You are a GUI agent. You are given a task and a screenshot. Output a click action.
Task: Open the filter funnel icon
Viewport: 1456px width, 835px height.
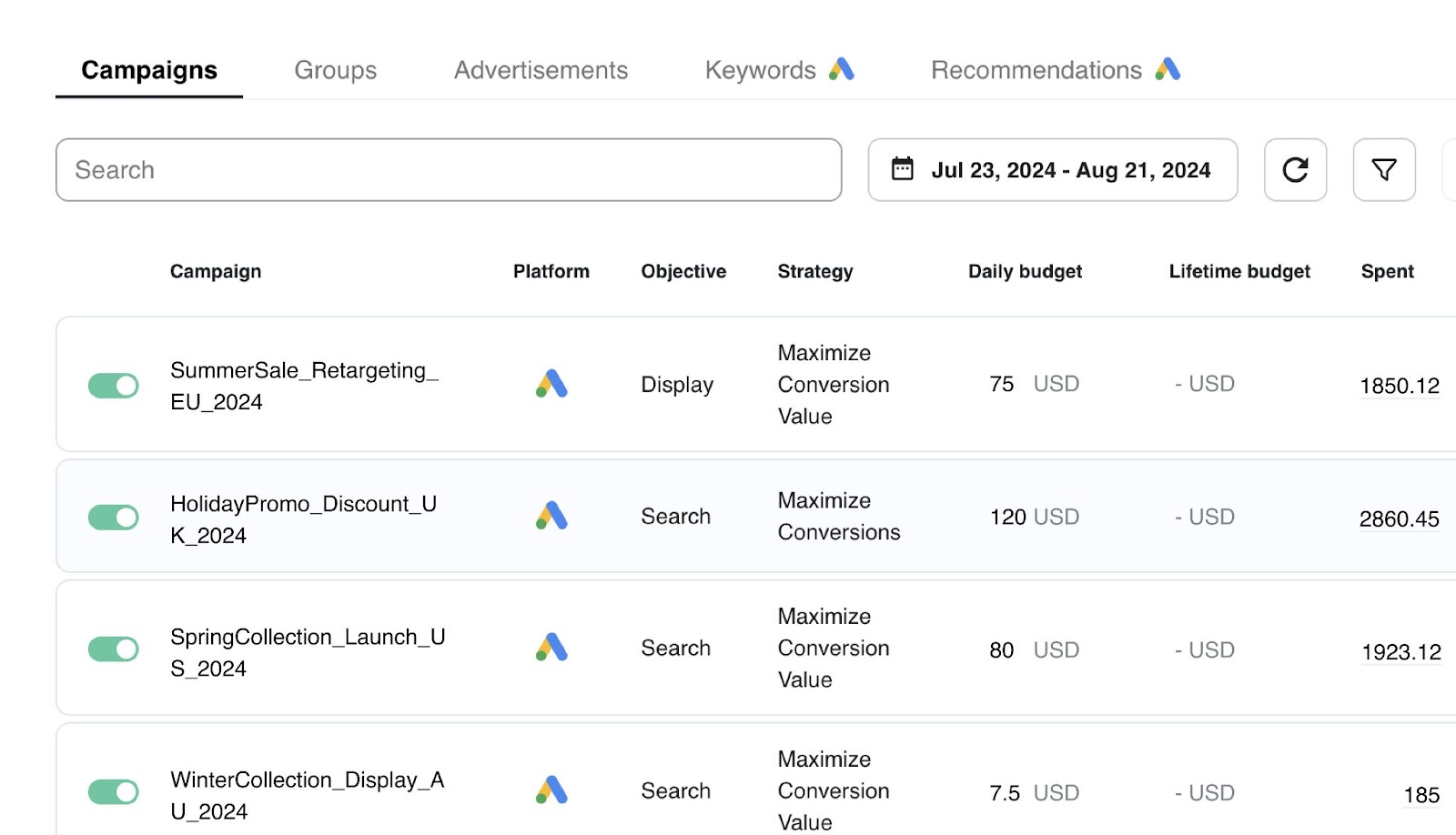click(1384, 170)
